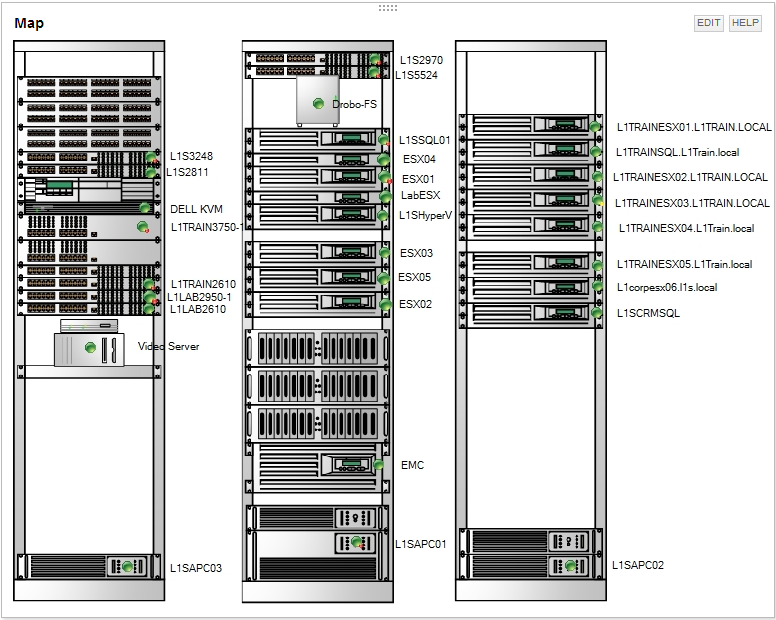
Task: Select the L1TRAINESX05 status icon
Action: [x=597, y=265]
